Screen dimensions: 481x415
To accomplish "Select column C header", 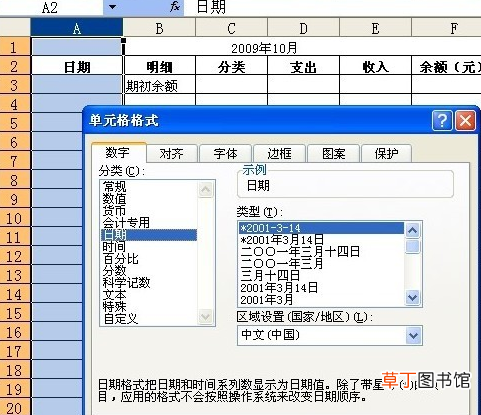I will point(231,28).
